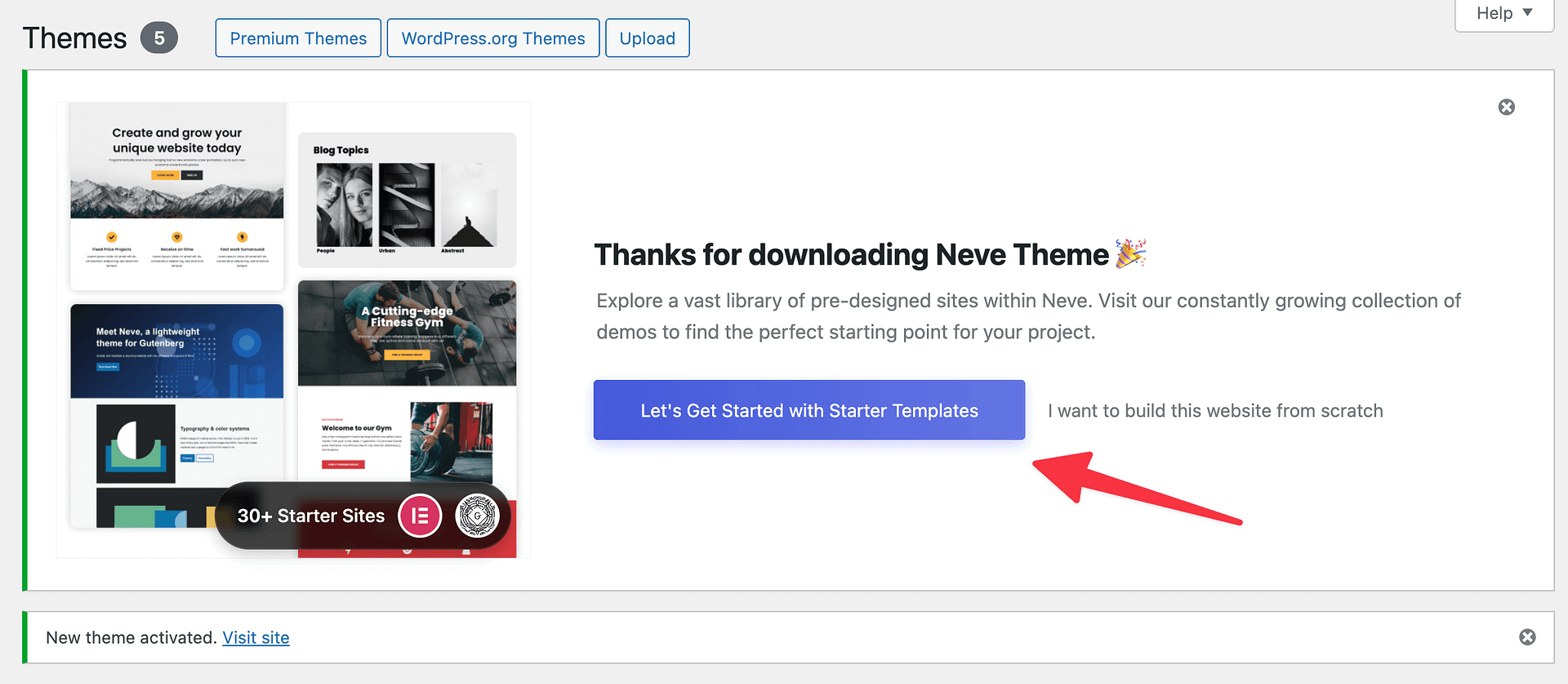
Task: Click the Upload theme button
Action: tap(648, 38)
